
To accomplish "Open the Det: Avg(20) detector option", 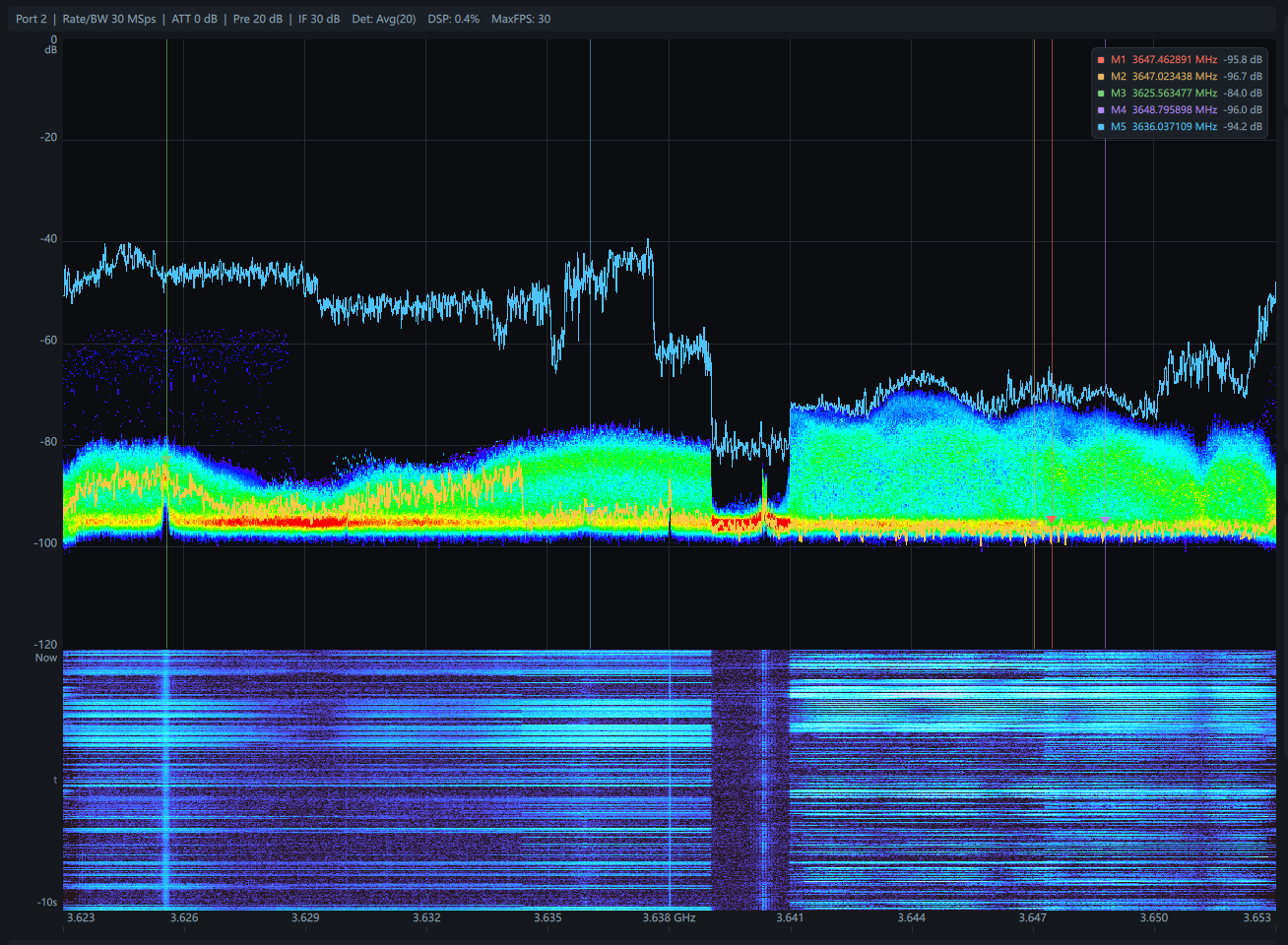I will [x=383, y=19].
